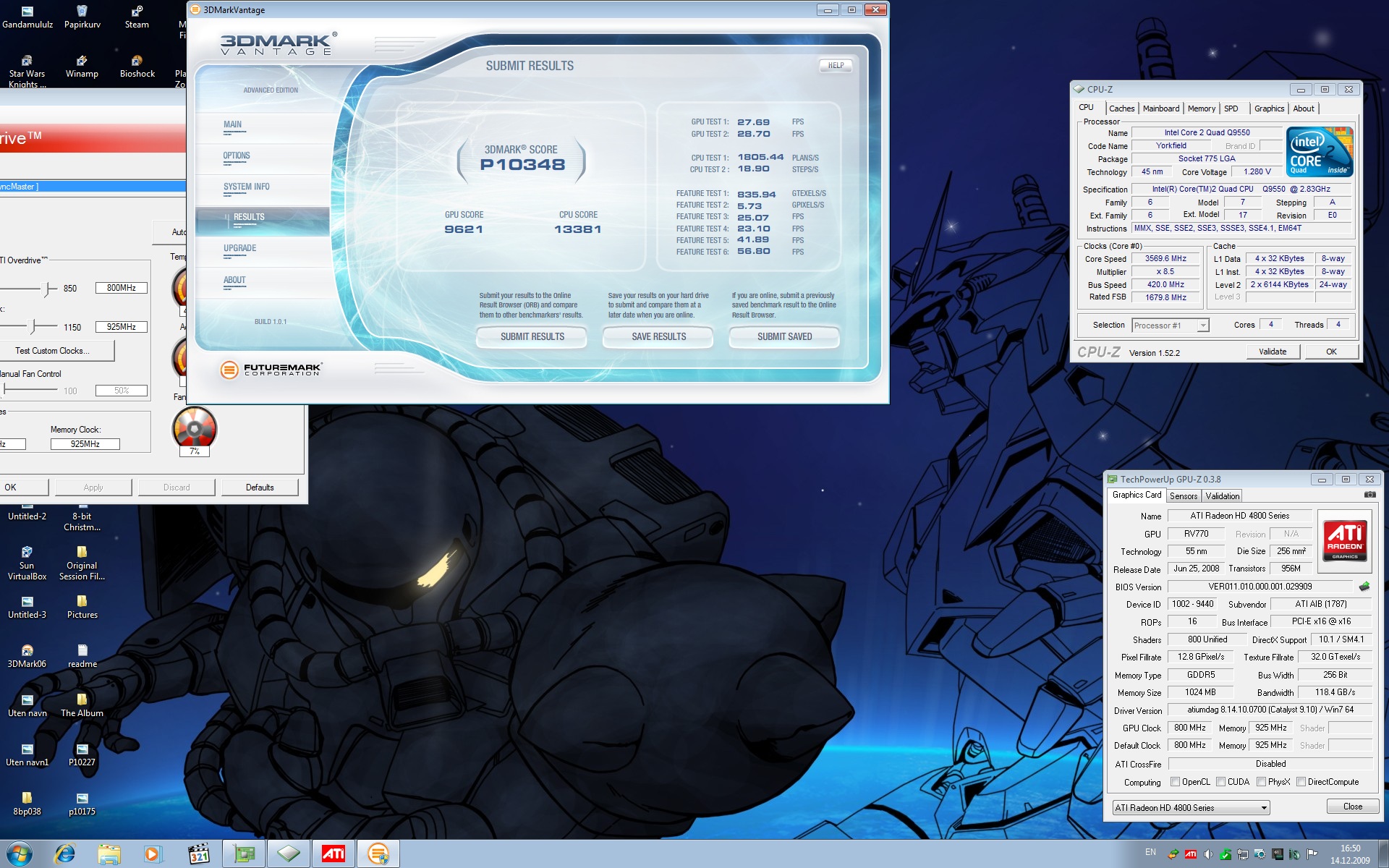The image size is (1389, 868).
Task: Toggle DirectCompute checkbox in GPU-Z
Action: pos(1301,781)
